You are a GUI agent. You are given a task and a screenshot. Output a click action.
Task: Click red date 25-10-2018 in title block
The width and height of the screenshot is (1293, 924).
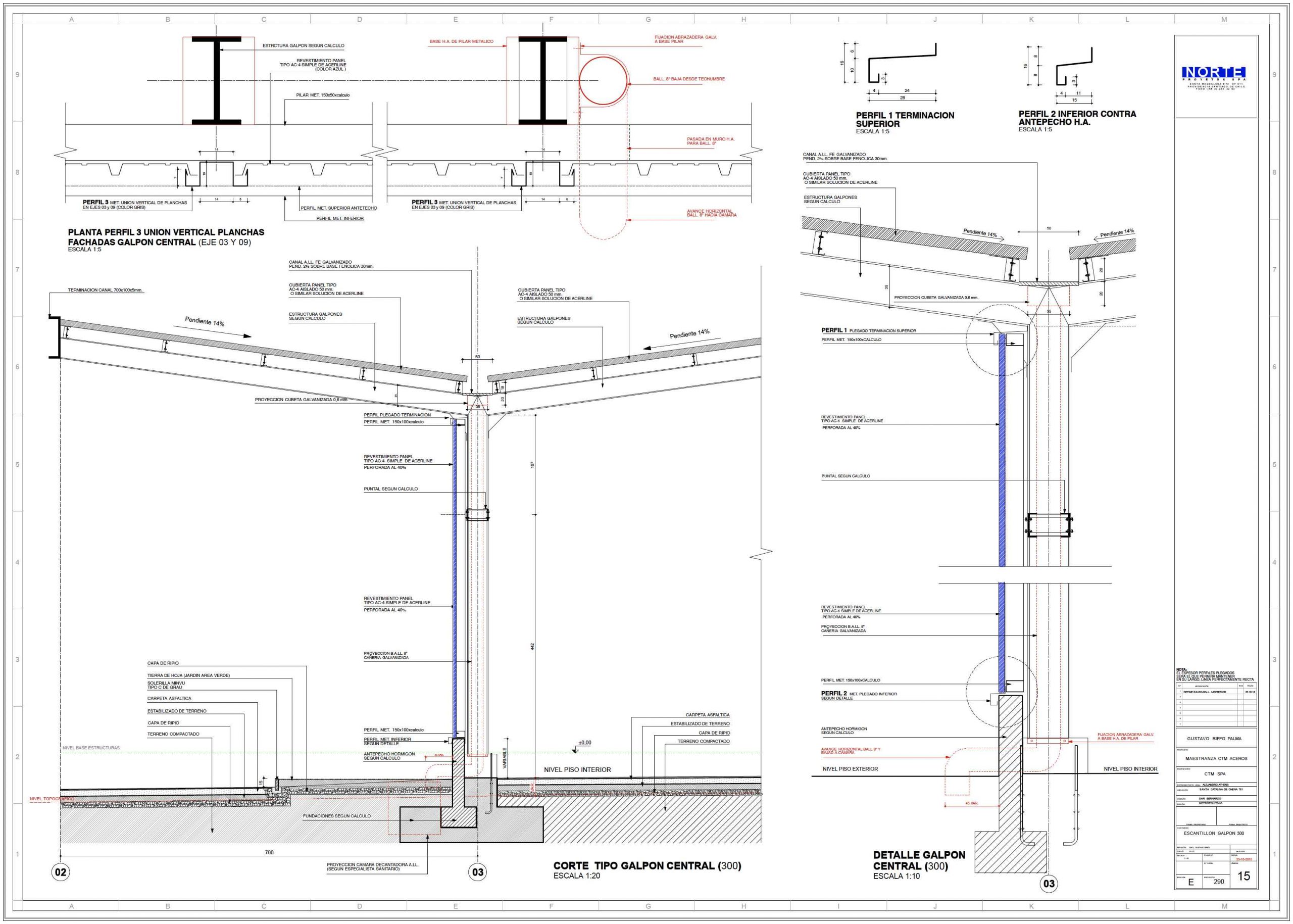click(x=1244, y=859)
